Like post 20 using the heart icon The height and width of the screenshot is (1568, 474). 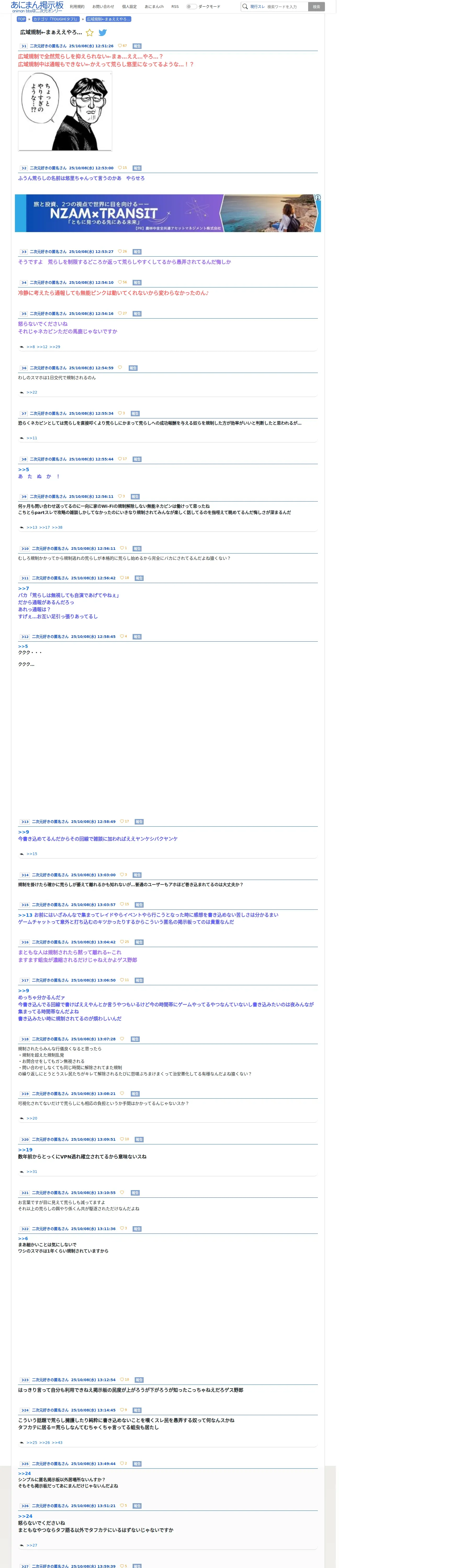pyautogui.click(x=122, y=1139)
